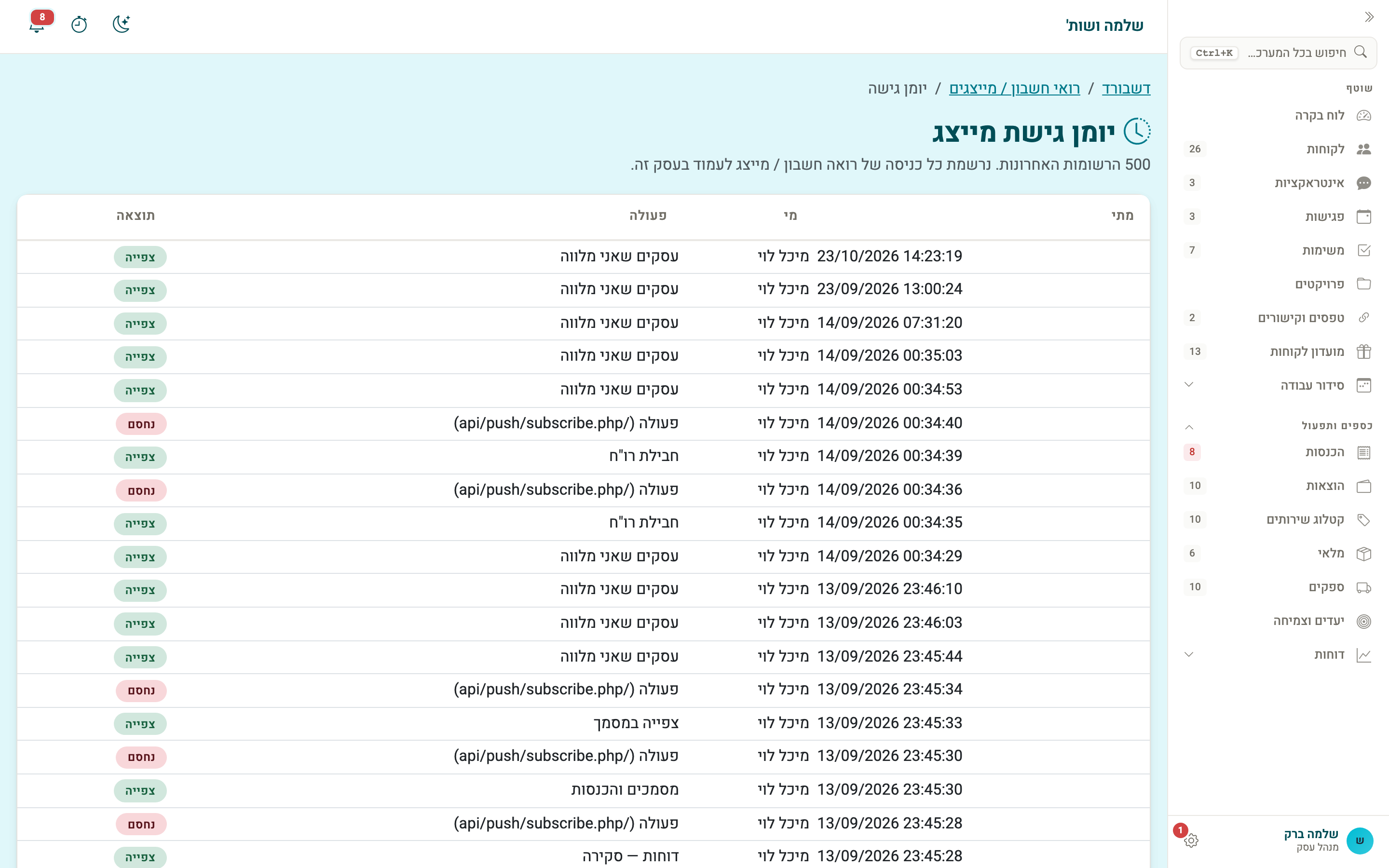Screen dimensions: 1389x868
Task: Collapse the כספים ותפעול section
Action: 1189,427
